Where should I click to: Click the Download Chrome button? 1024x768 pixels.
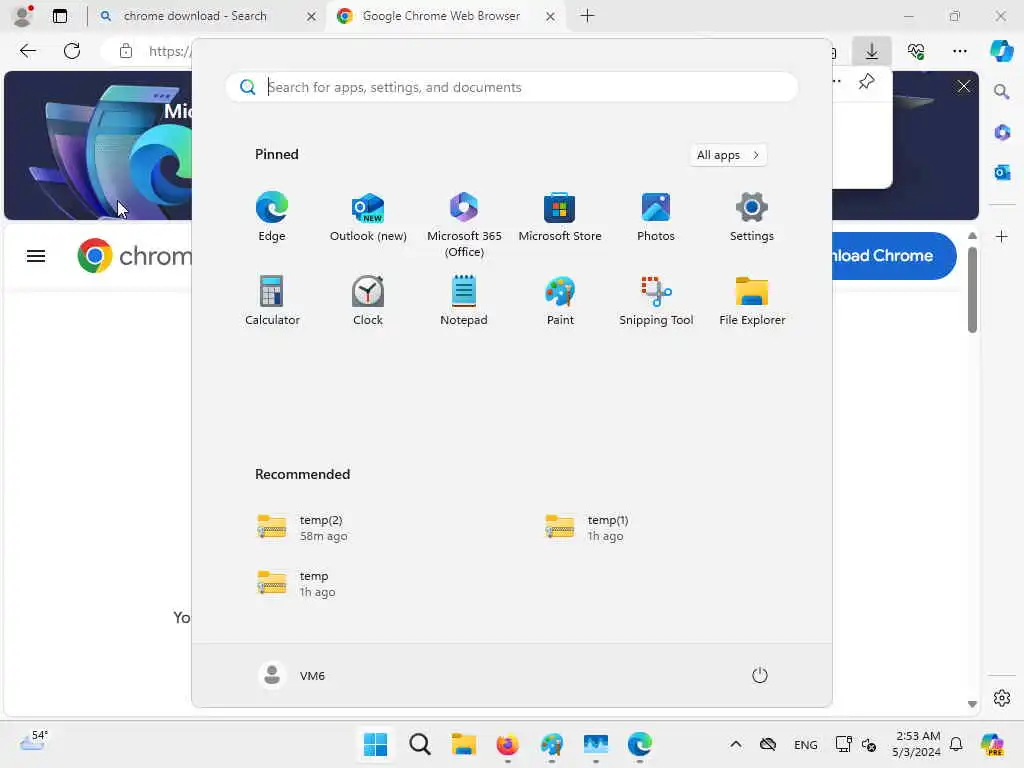[894, 255]
